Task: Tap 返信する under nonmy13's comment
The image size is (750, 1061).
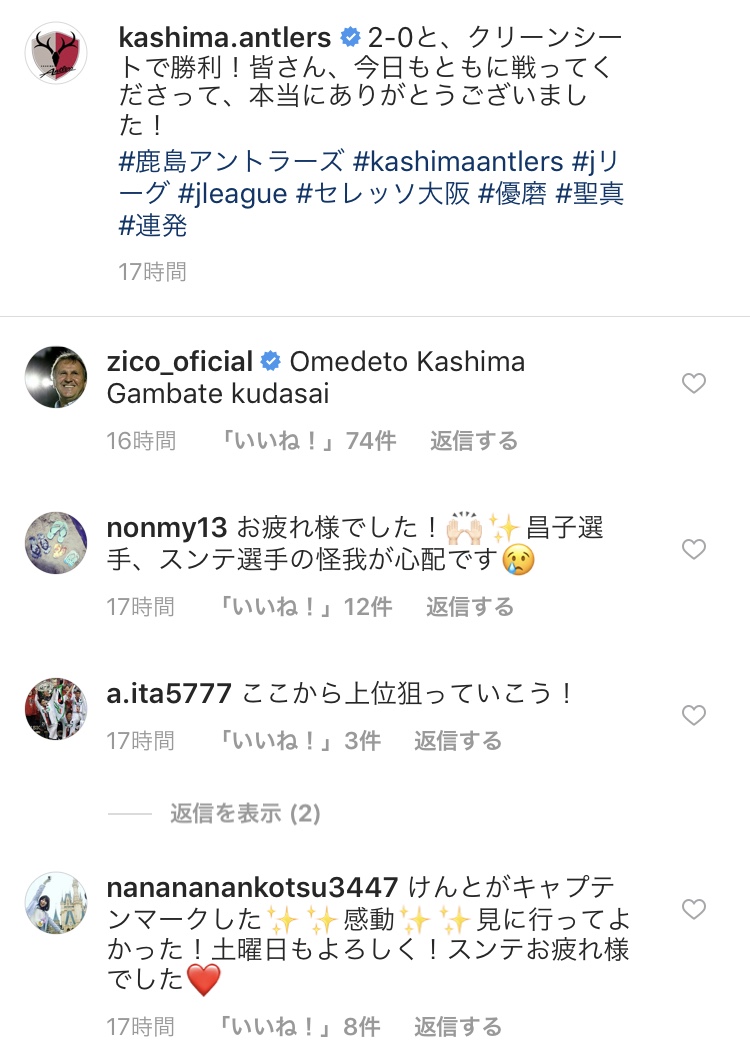Action: 470,607
